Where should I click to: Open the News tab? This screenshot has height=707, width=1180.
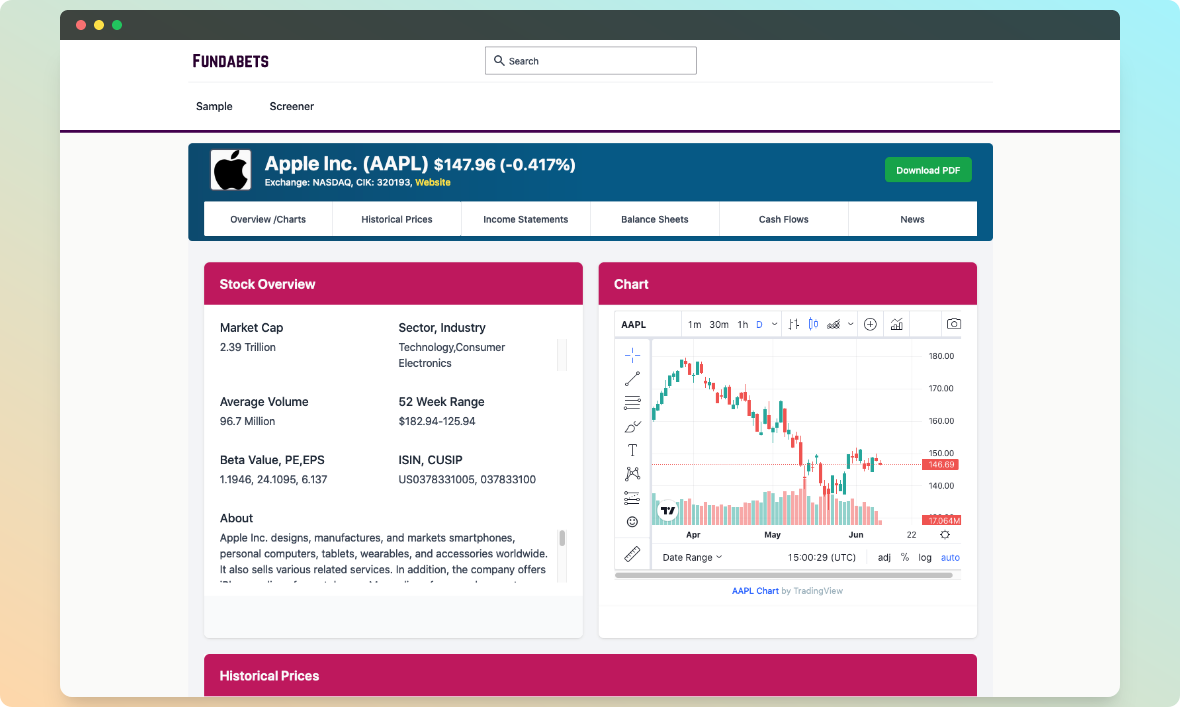[912, 219]
